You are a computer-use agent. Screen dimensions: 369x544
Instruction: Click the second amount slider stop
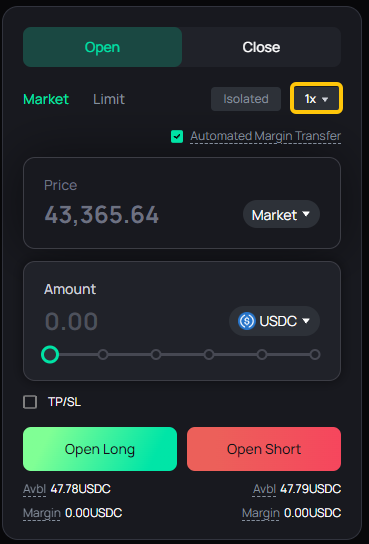tap(103, 355)
